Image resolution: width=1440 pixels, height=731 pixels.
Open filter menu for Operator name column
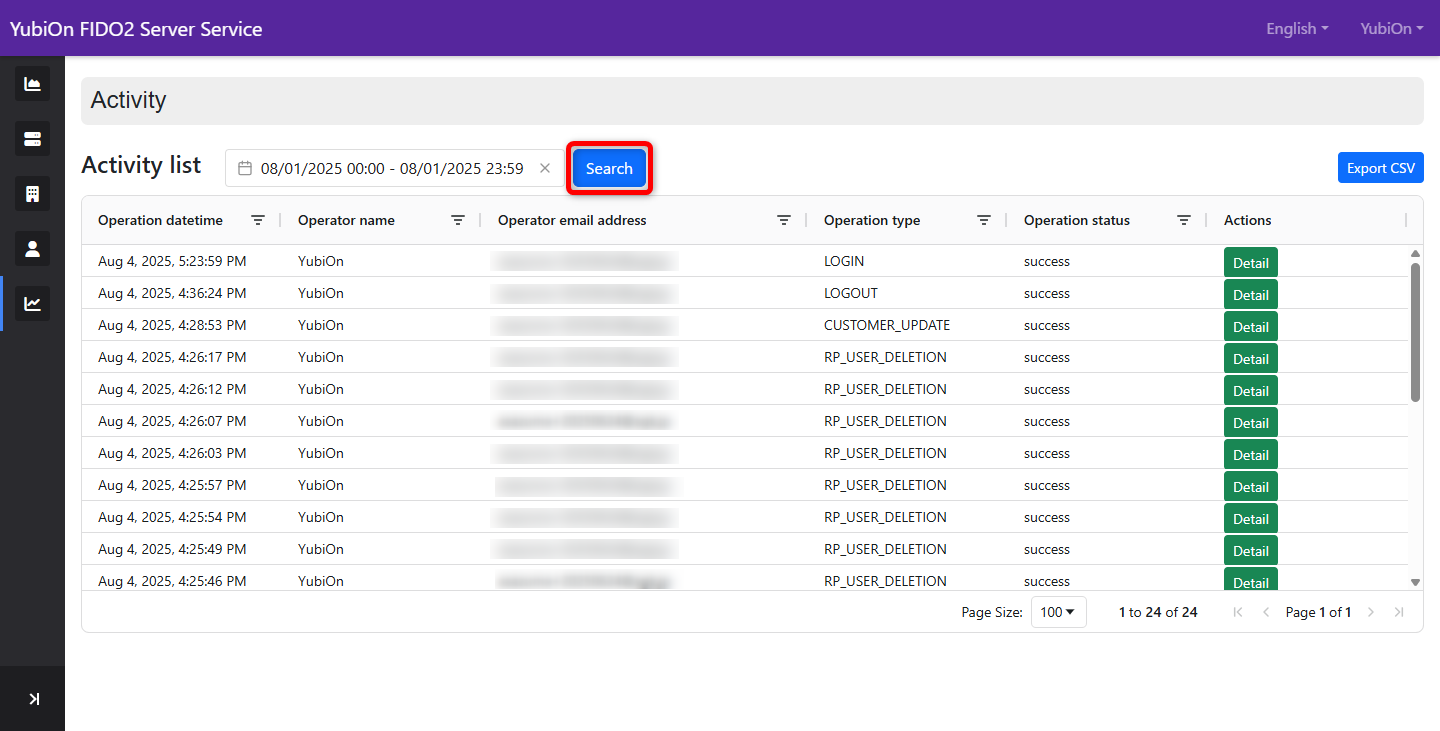pyautogui.click(x=458, y=220)
